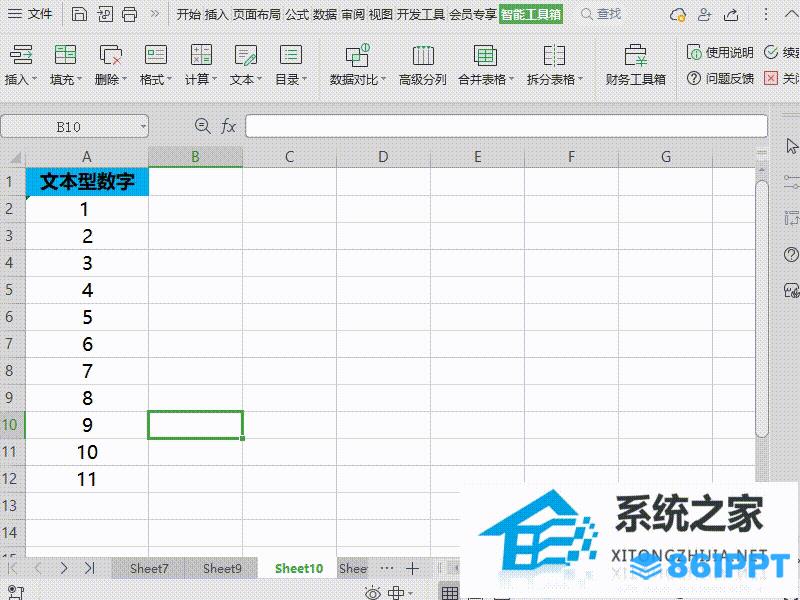Viewport: 800px width, 600px height.
Task: Expand the 数据对比 dropdown
Action: pos(357,79)
